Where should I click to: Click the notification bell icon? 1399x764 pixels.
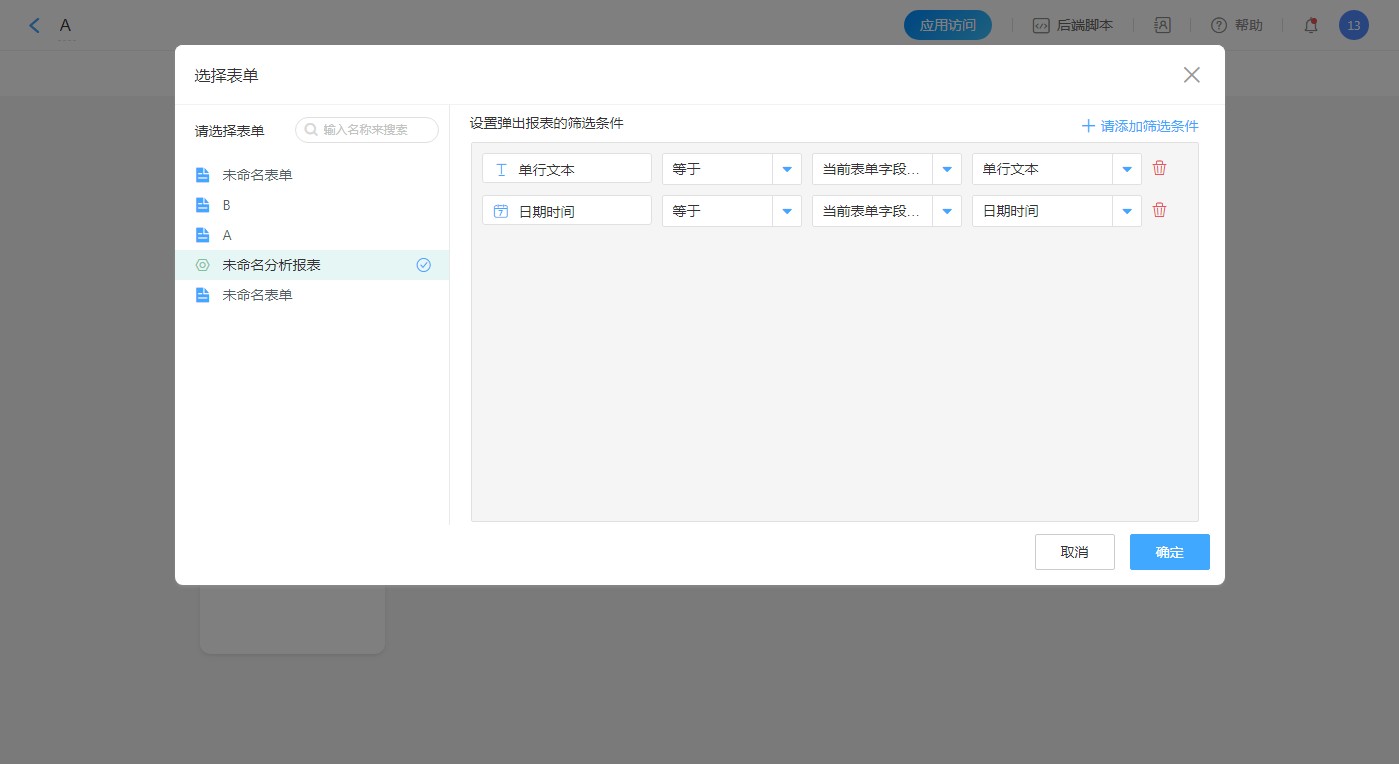click(1310, 26)
